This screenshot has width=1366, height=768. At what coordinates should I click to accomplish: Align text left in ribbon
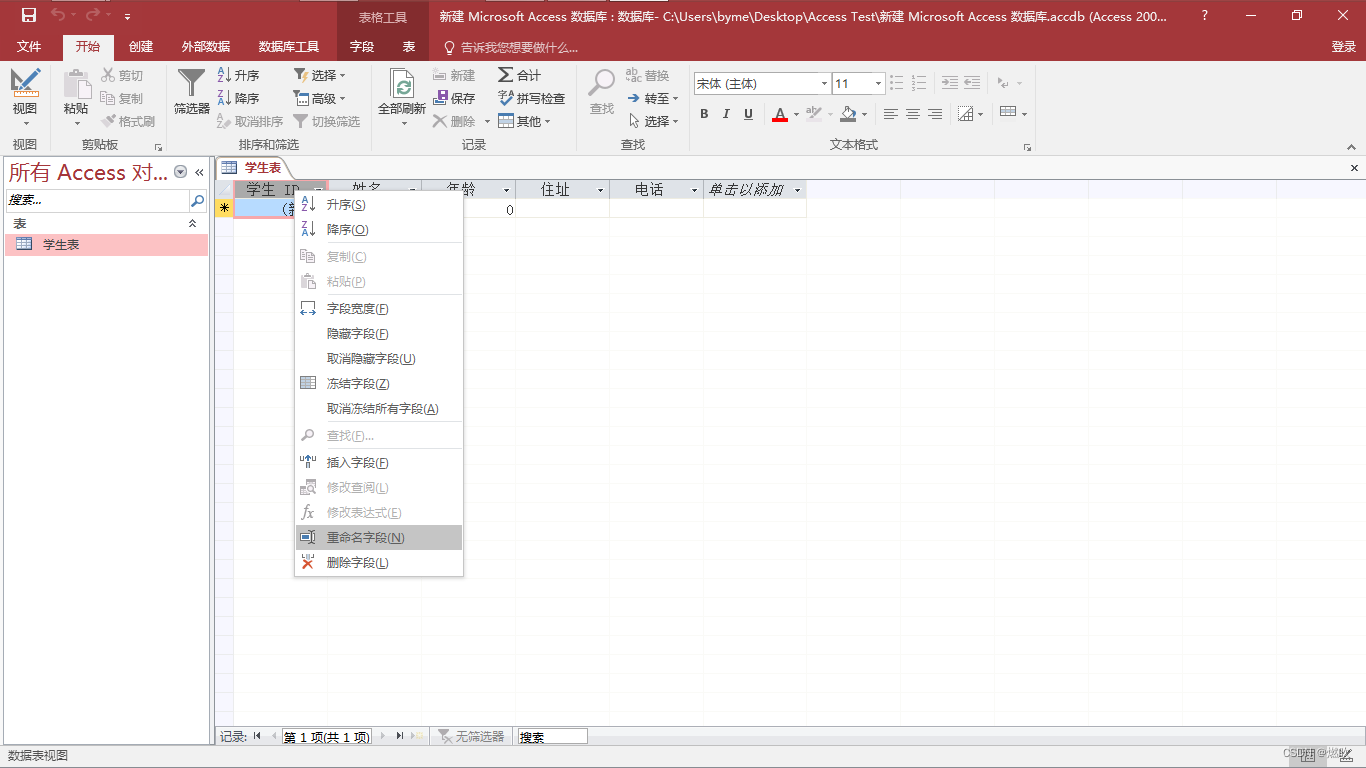pyautogui.click(x=890, y=114)
